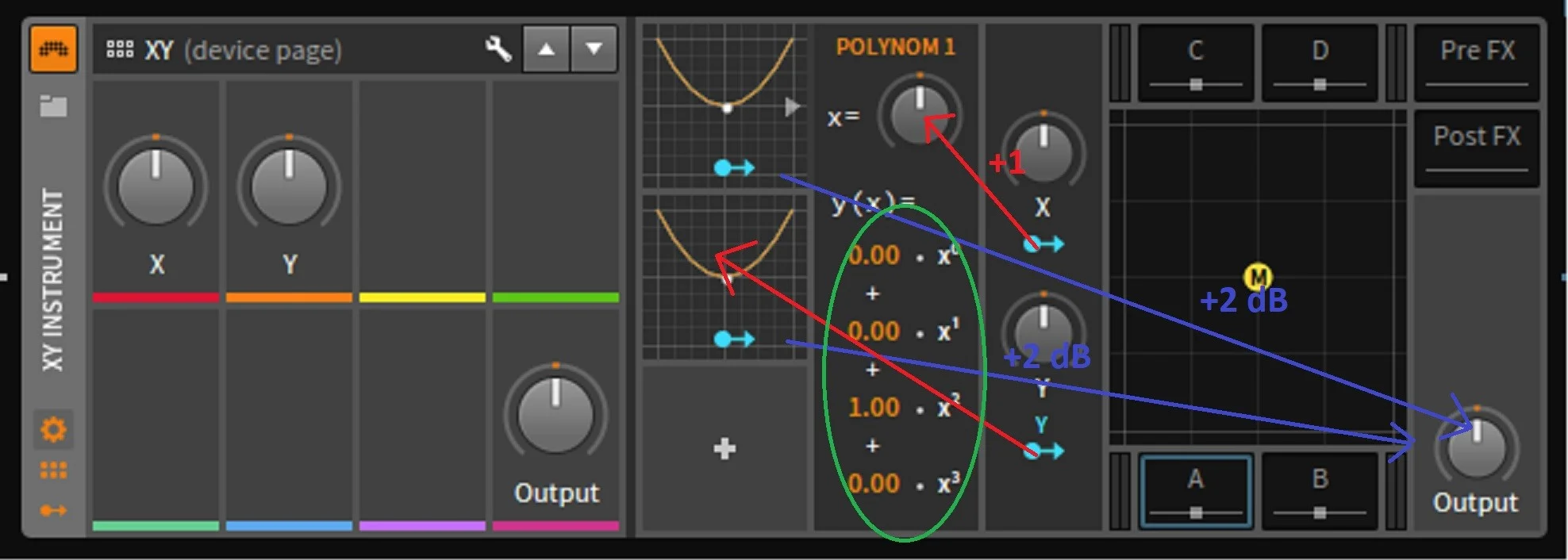
Task: Edit the x⁰ coefficient value 0.00
Action: tap(874, 255)
